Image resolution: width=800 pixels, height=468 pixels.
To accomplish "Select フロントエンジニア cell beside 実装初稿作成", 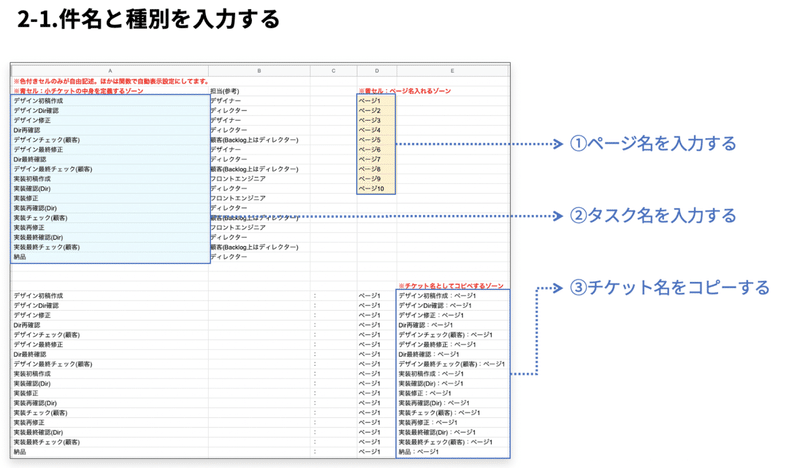I will 259,179.
